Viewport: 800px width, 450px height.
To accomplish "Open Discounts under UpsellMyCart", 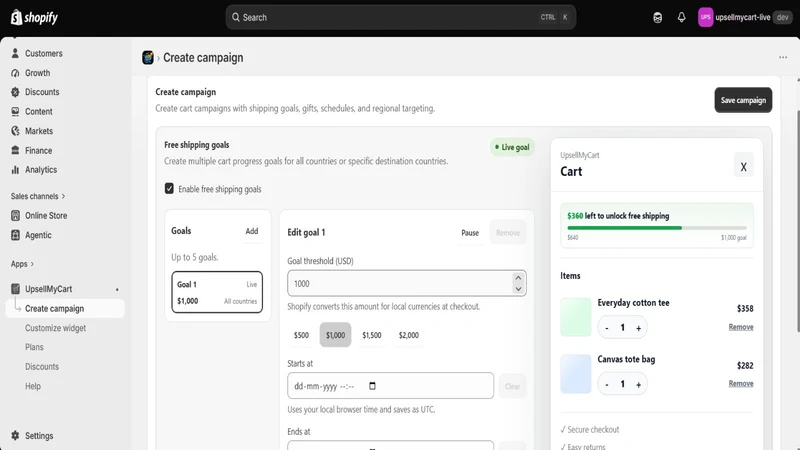I will point(42,366).
